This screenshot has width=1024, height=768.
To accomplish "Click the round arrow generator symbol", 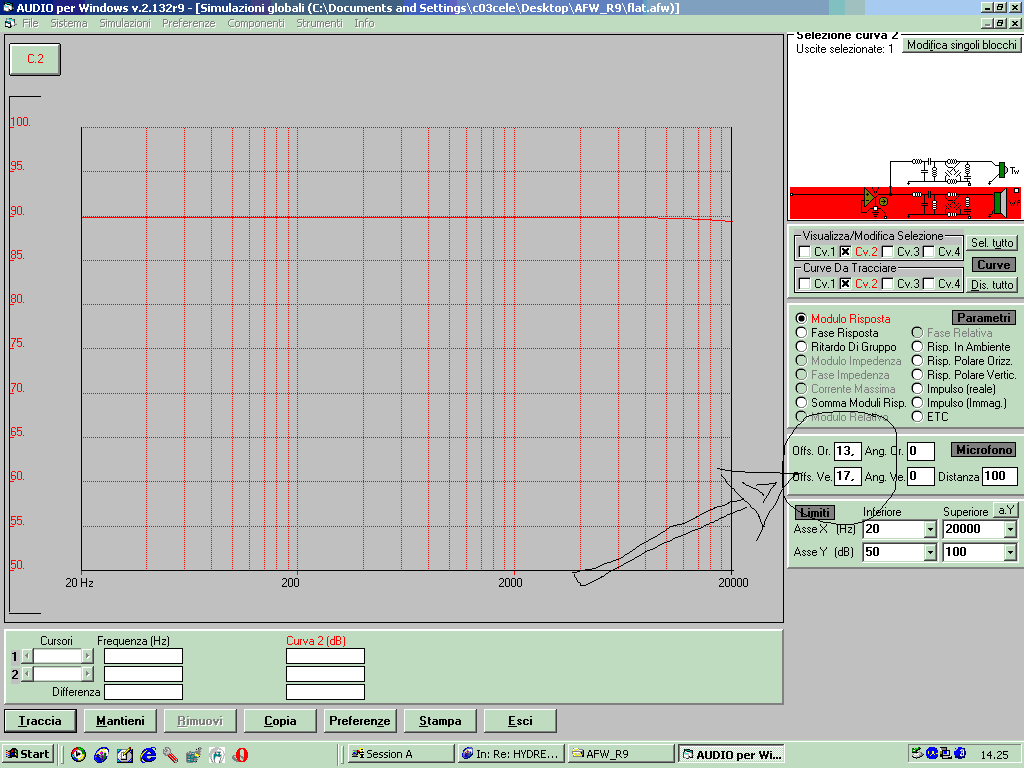I will (883, 202).
